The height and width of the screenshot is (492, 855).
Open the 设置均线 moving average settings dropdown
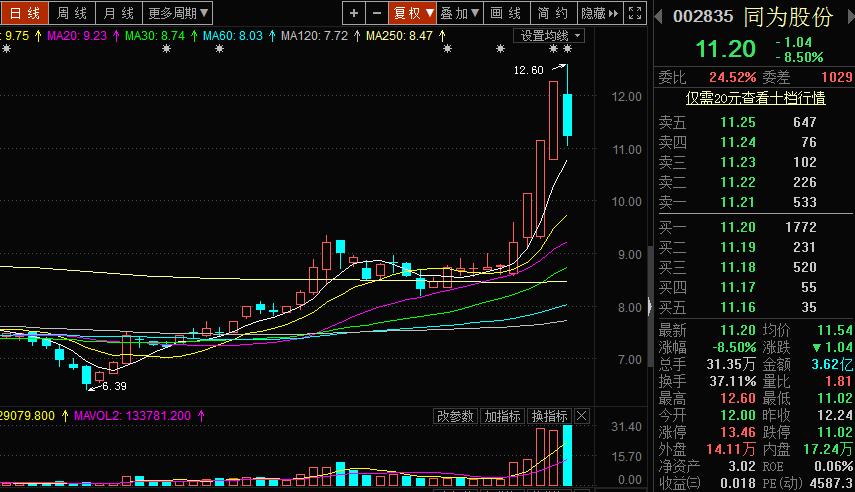coord(549,35)
